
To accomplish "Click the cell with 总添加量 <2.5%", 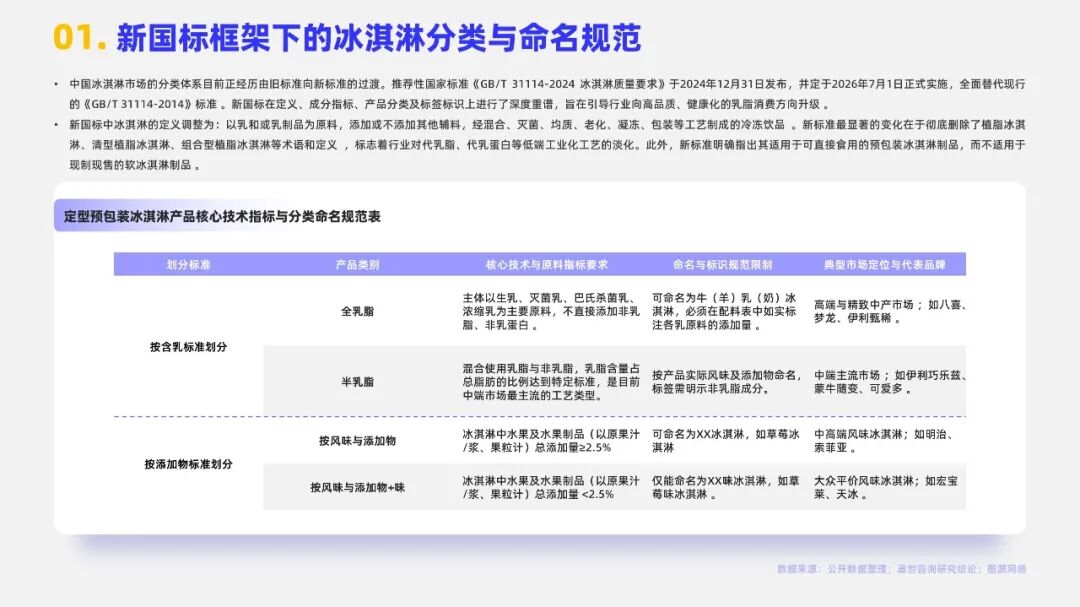I will [551, 488].
